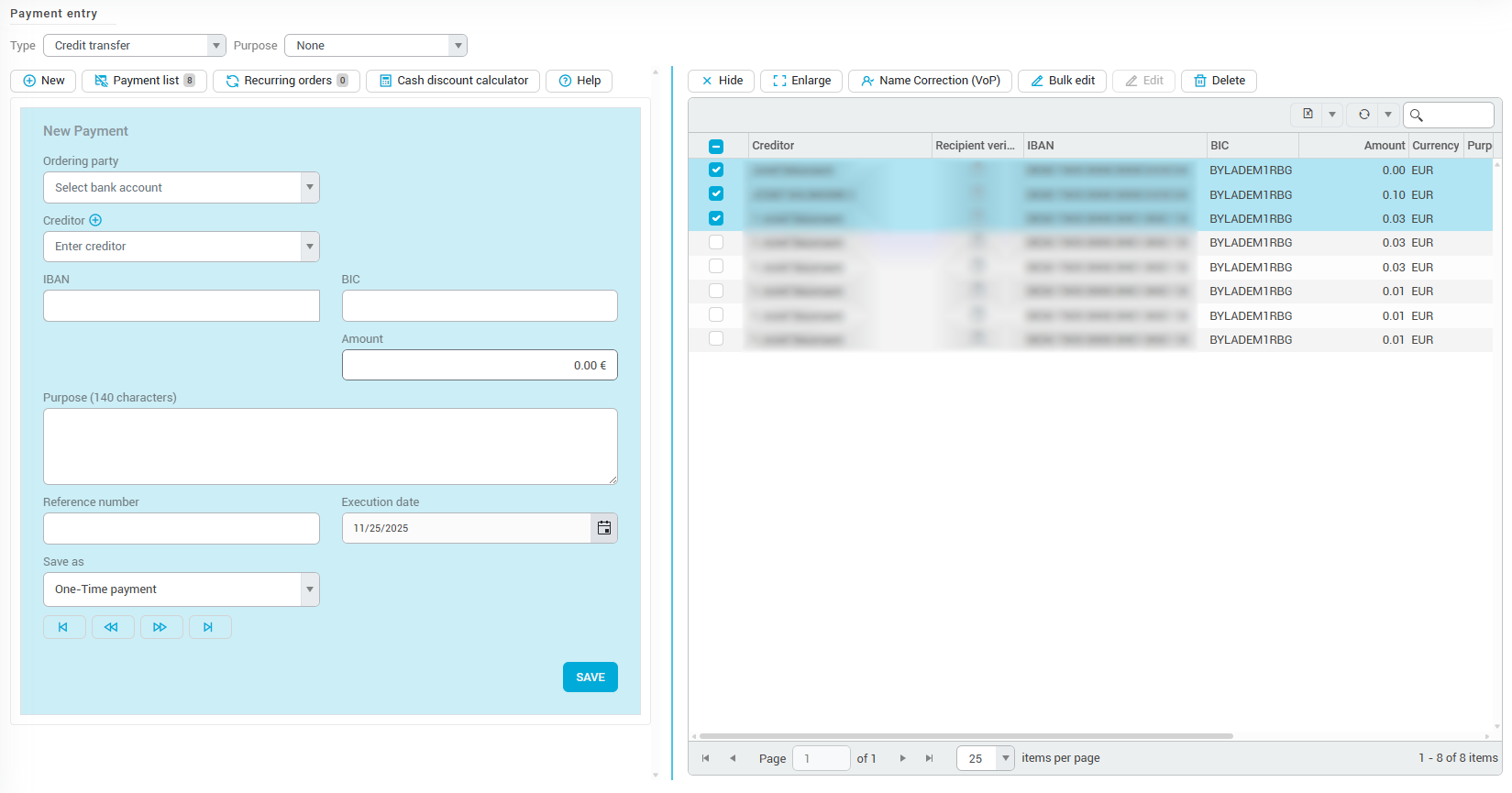Jump to first payment record arrow
The image size is (1512, 793).
pyautogui.click(x=64, y=627)
